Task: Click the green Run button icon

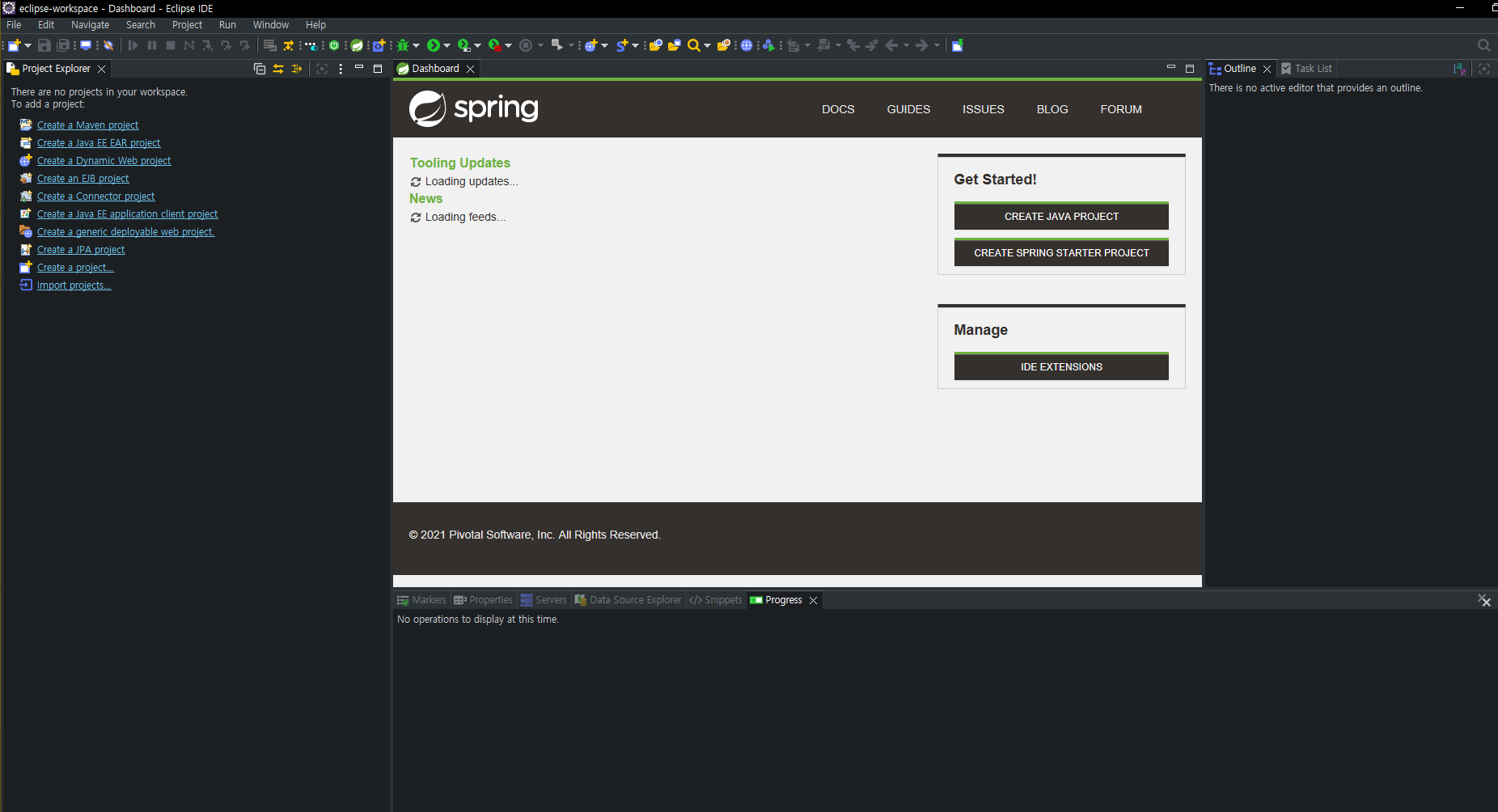Action: [x=434, y=45]
